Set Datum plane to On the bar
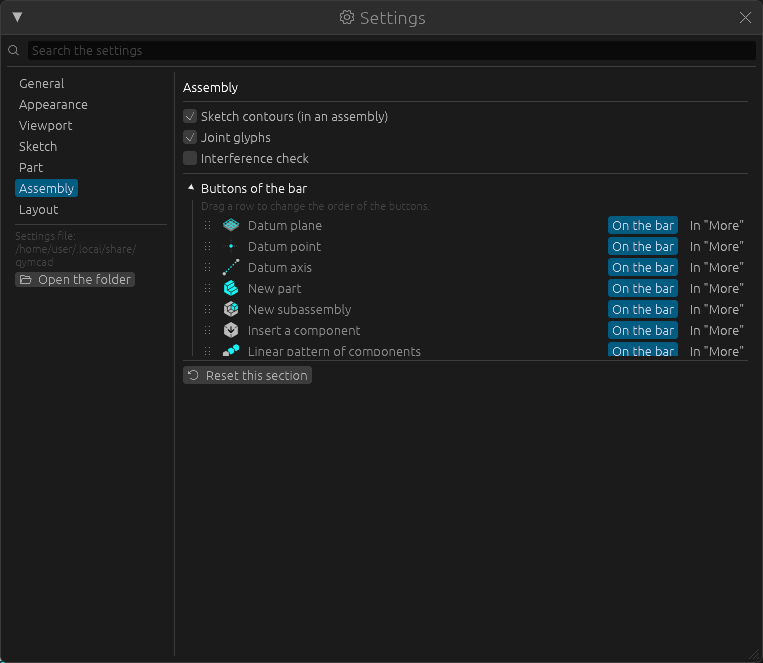Image resolution: width=763 pixels, height=663 pixels. click(643, 225)
